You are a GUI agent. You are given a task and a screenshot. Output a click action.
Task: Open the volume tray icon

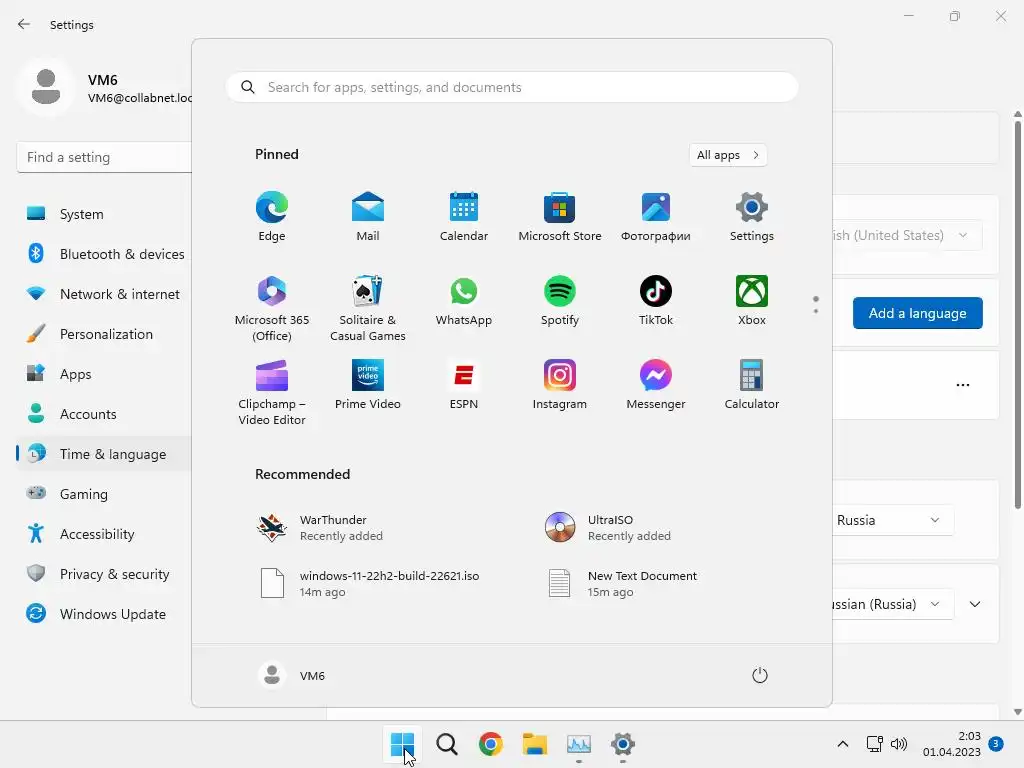[x=899, y=744]
